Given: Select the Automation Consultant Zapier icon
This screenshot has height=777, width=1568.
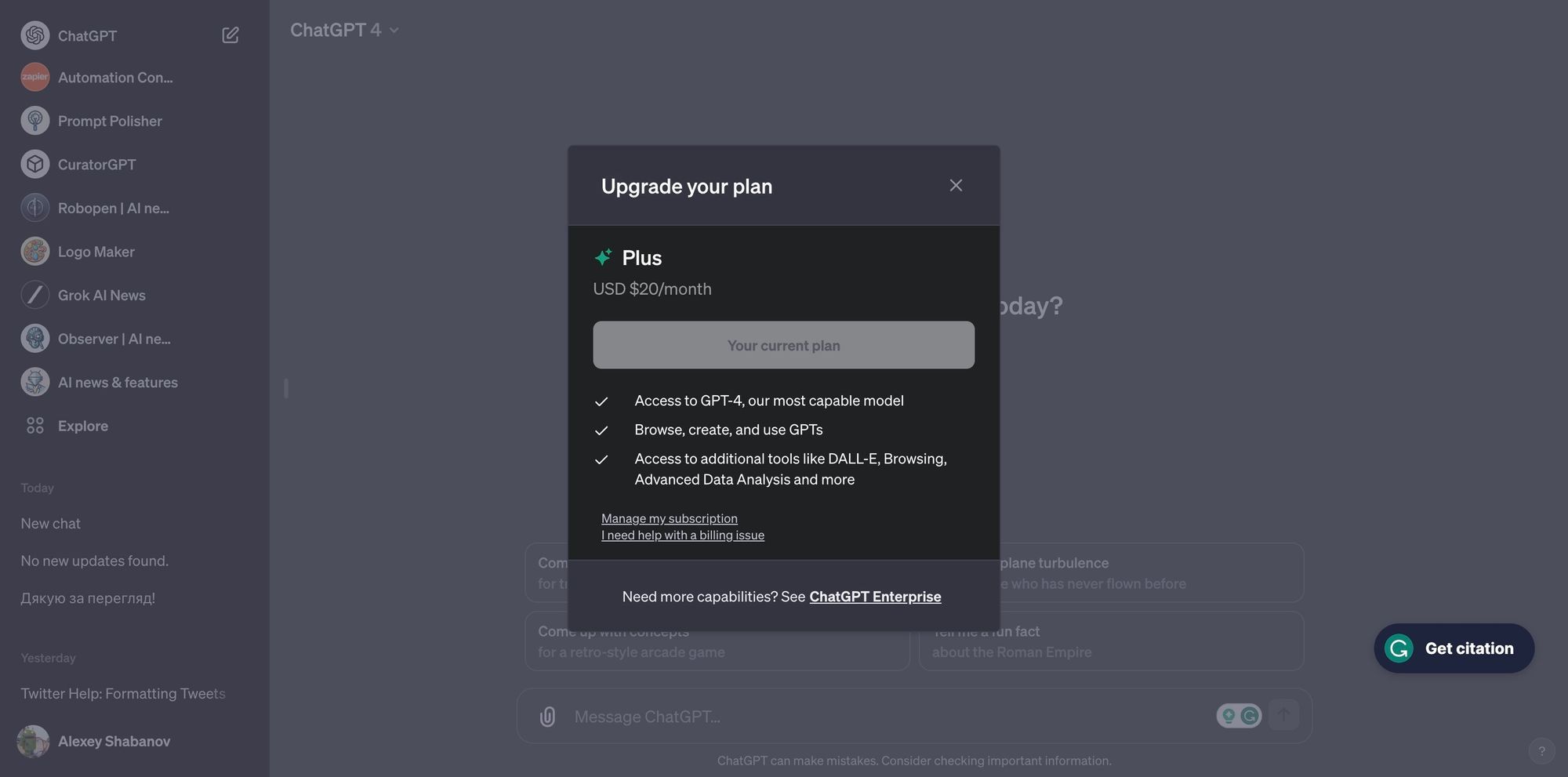Looking at the screenshot, I should coord(34,77).
